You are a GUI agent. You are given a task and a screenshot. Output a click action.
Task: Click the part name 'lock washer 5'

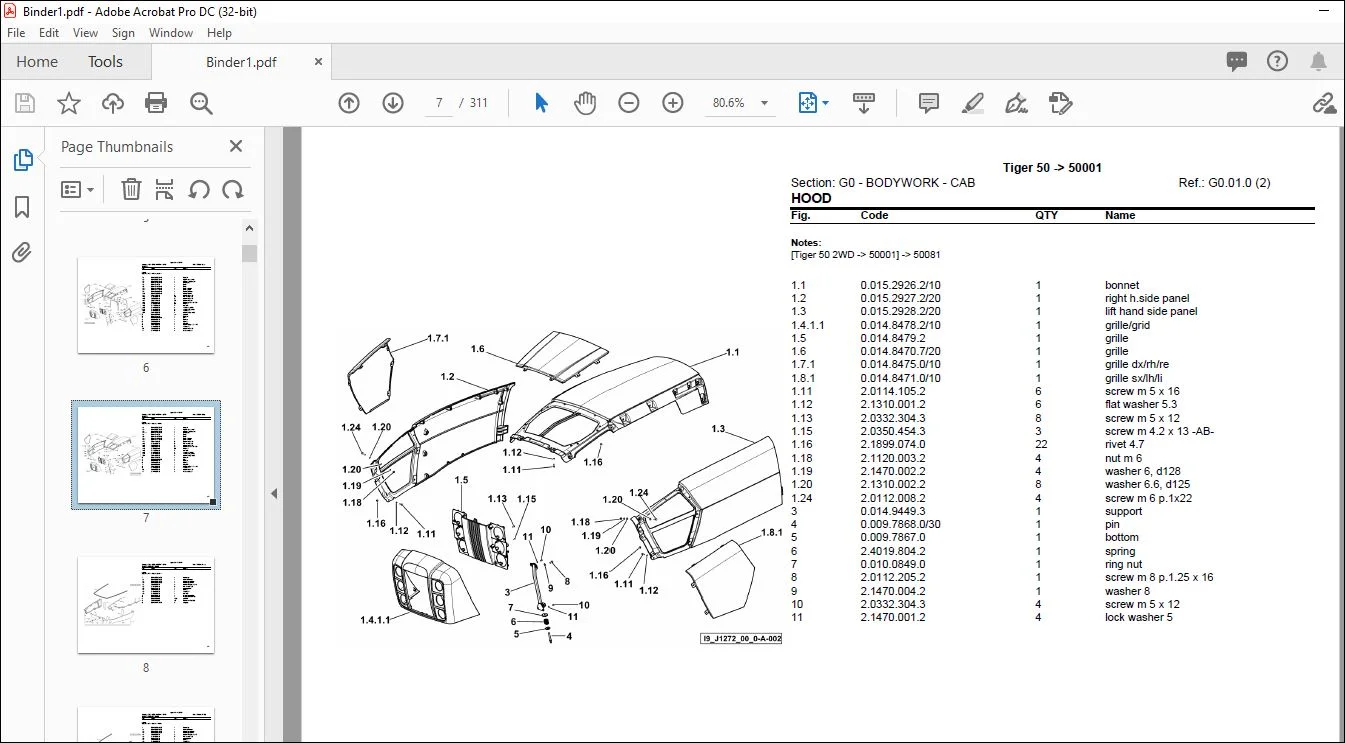(1139, 617)
